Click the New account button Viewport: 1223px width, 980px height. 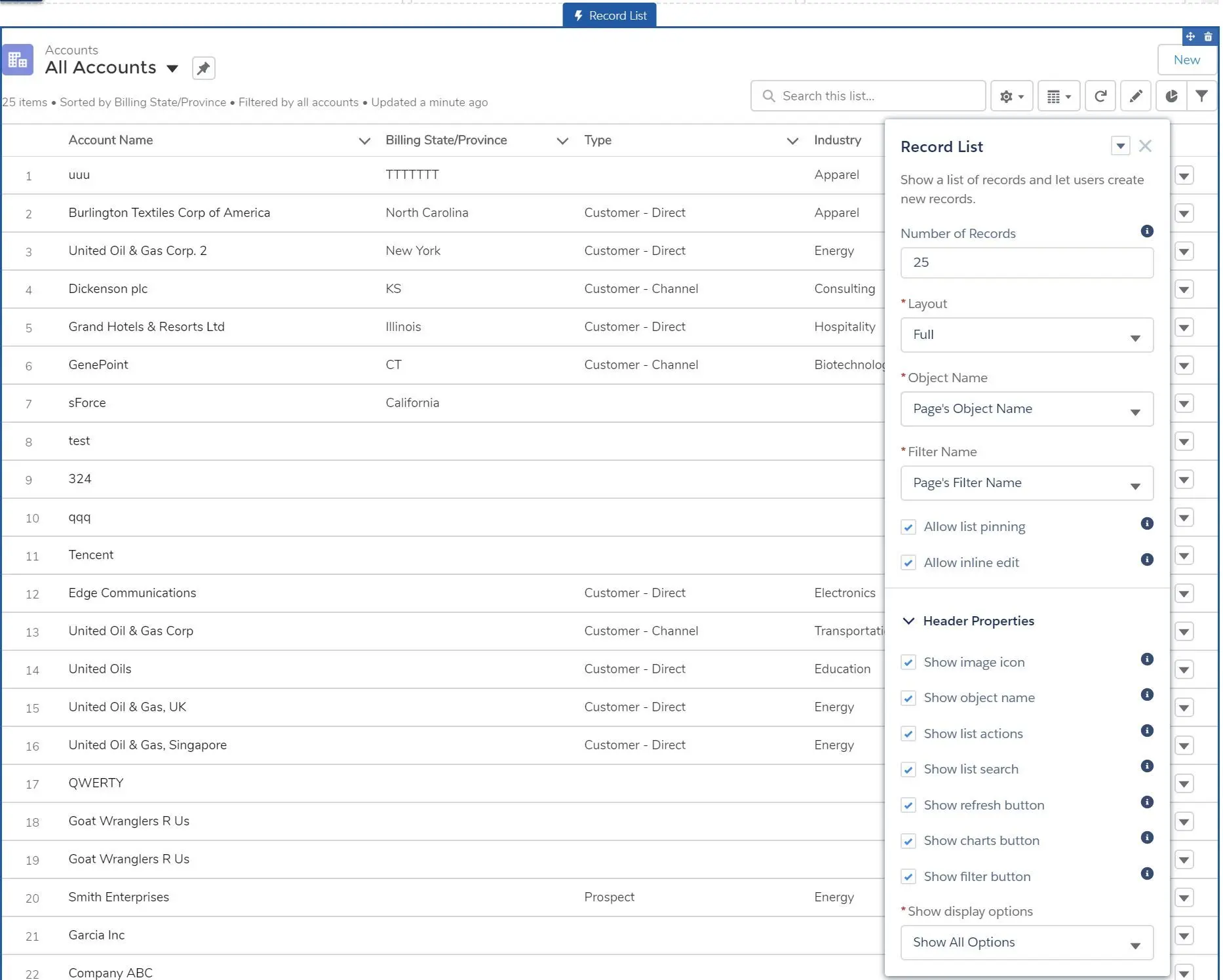click(1187, 60)
